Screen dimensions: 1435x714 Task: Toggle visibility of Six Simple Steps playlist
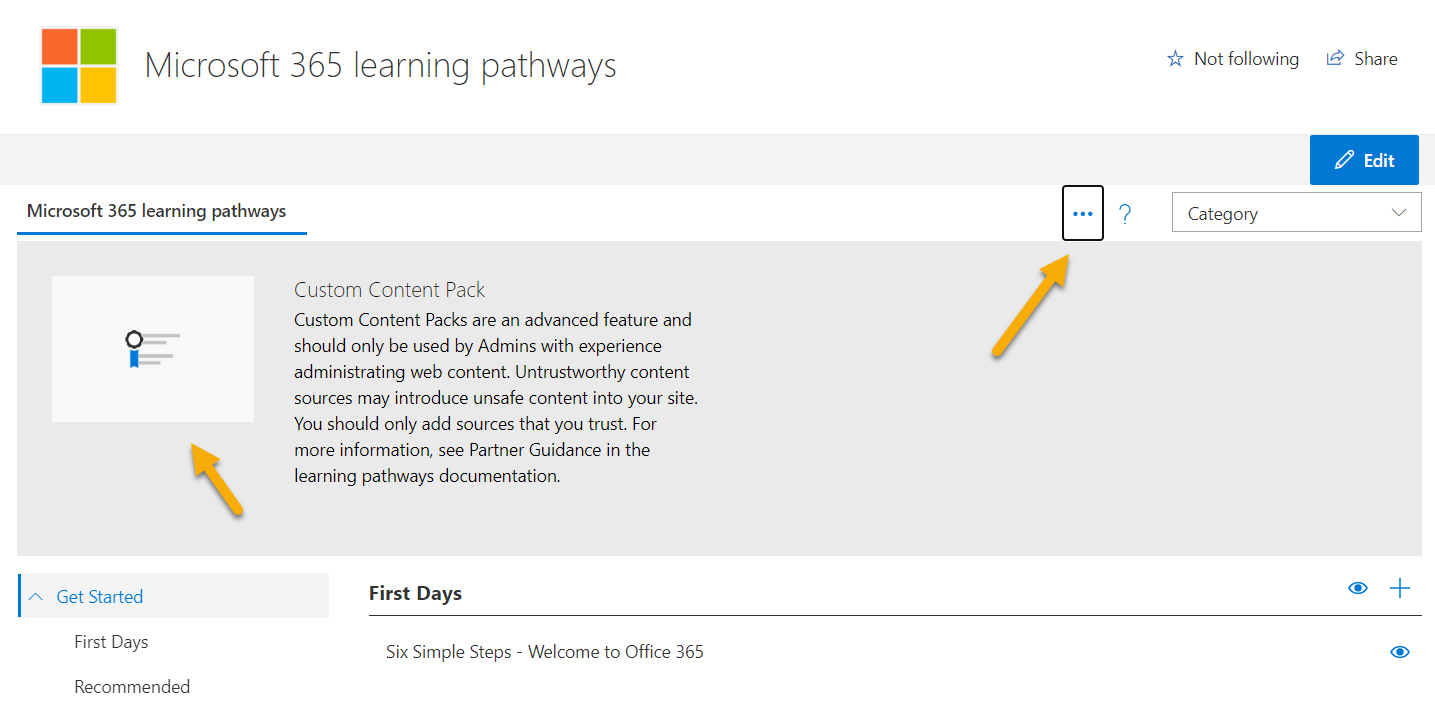click(x=1400, y=652)
